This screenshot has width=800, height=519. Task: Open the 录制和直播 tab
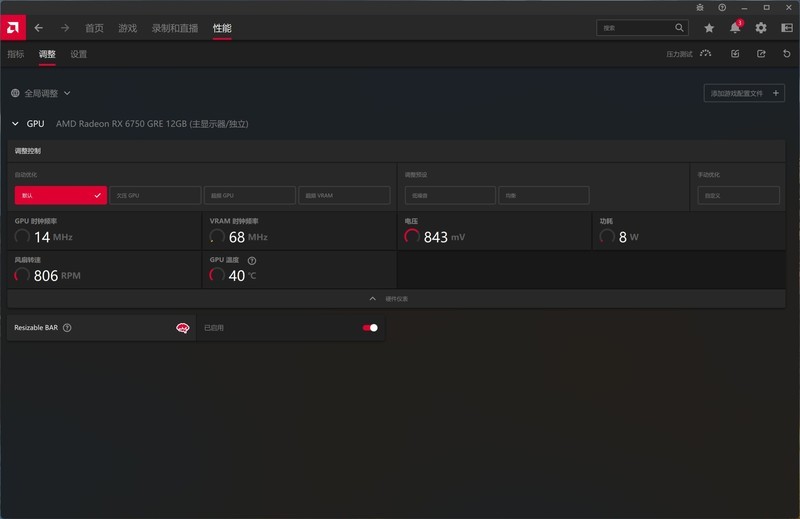[x=174, y=28]
